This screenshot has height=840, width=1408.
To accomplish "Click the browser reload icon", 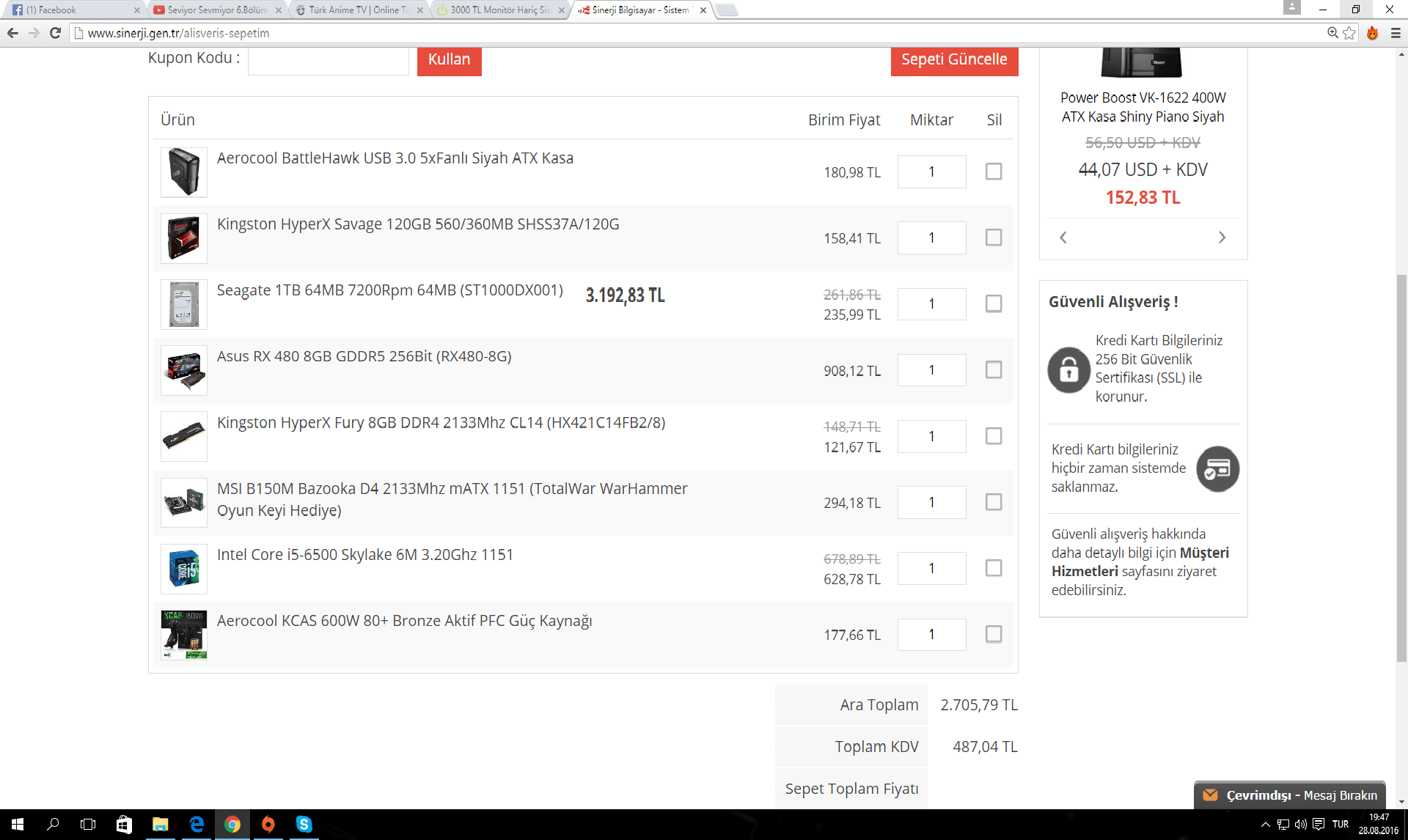I will pyautogui.click(x=55, y=33).
